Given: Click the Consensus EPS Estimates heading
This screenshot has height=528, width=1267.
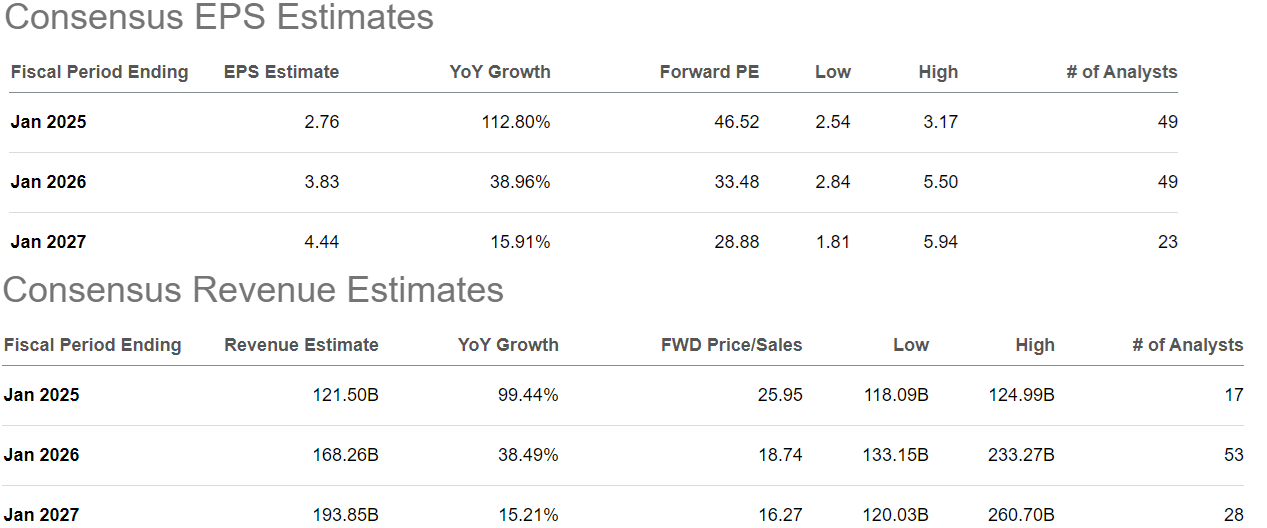Looking at the screenshot, I should (218, 17).
